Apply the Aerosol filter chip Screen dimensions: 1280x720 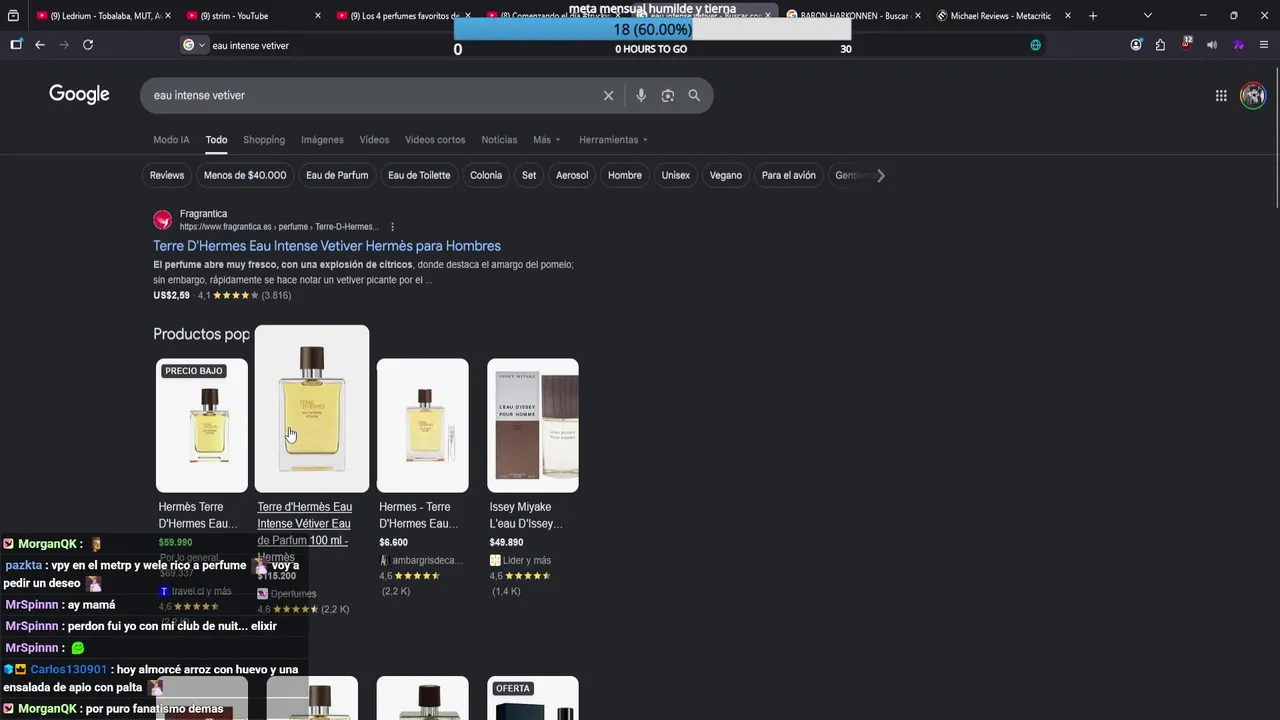point(572,175)
